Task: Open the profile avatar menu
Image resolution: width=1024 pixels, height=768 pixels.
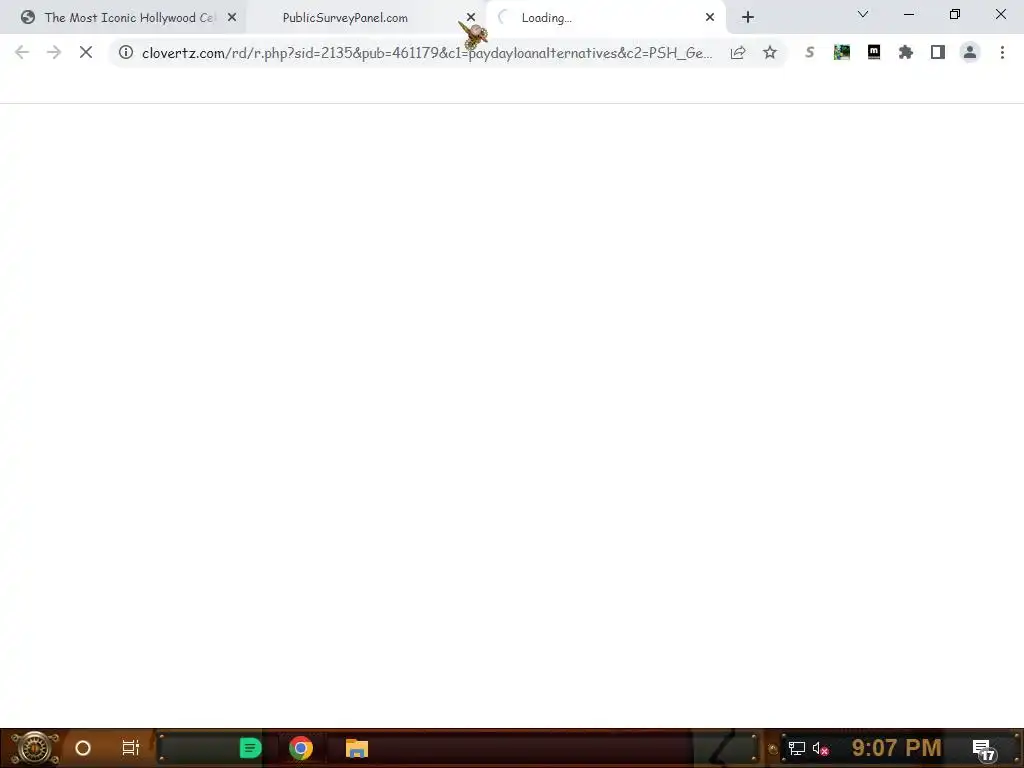Action: coord(970,52)
